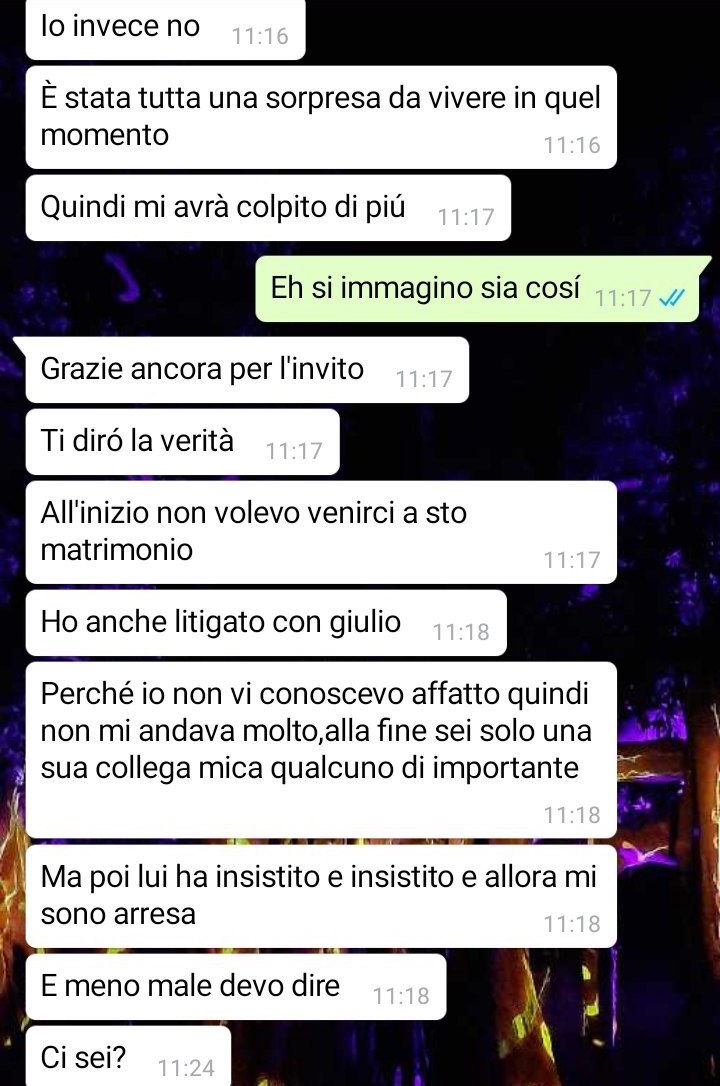Tap the dark chat wallpaper beside 'Ci sei?'
The image size is (720, 1086).
pyautogui.click(x=471, y=1057)
